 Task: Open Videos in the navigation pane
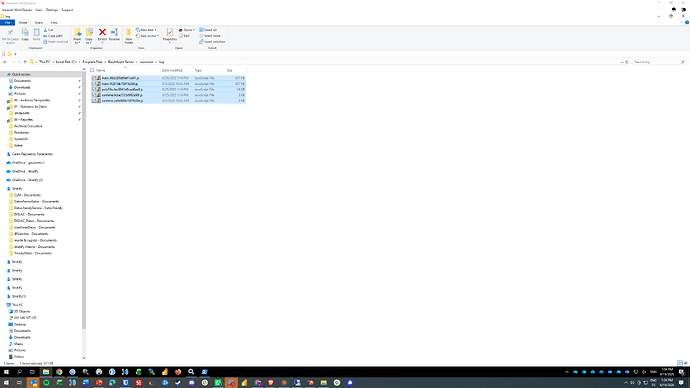point(18,357)
